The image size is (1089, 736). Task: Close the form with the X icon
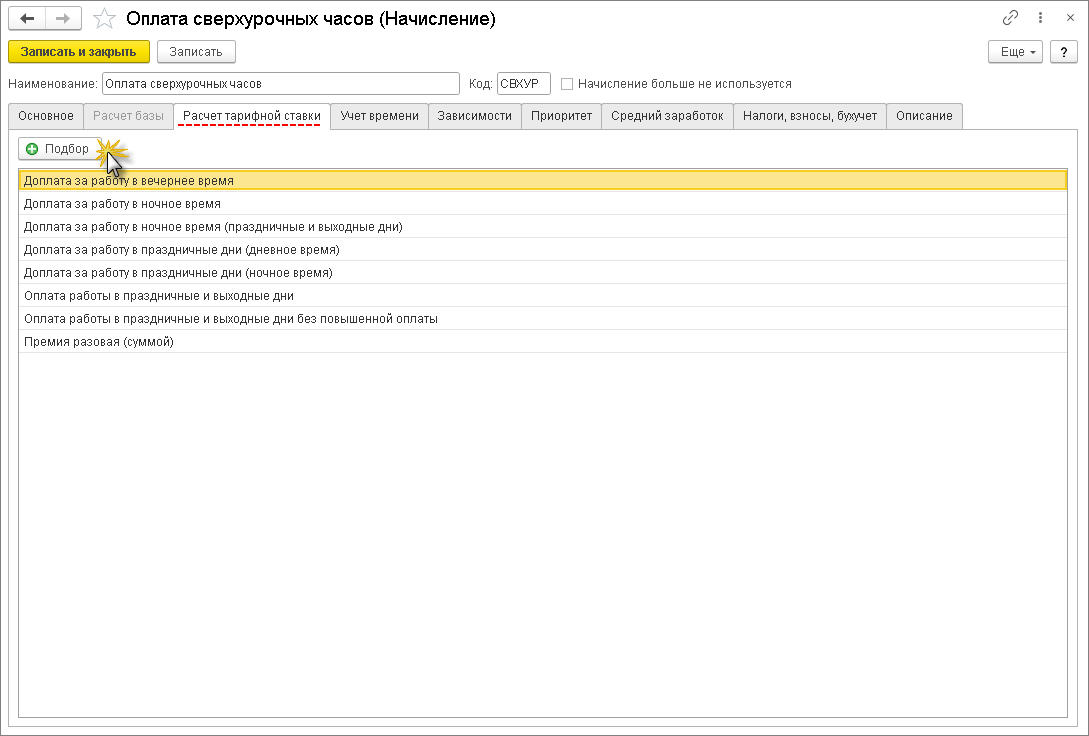point(1070,18)
